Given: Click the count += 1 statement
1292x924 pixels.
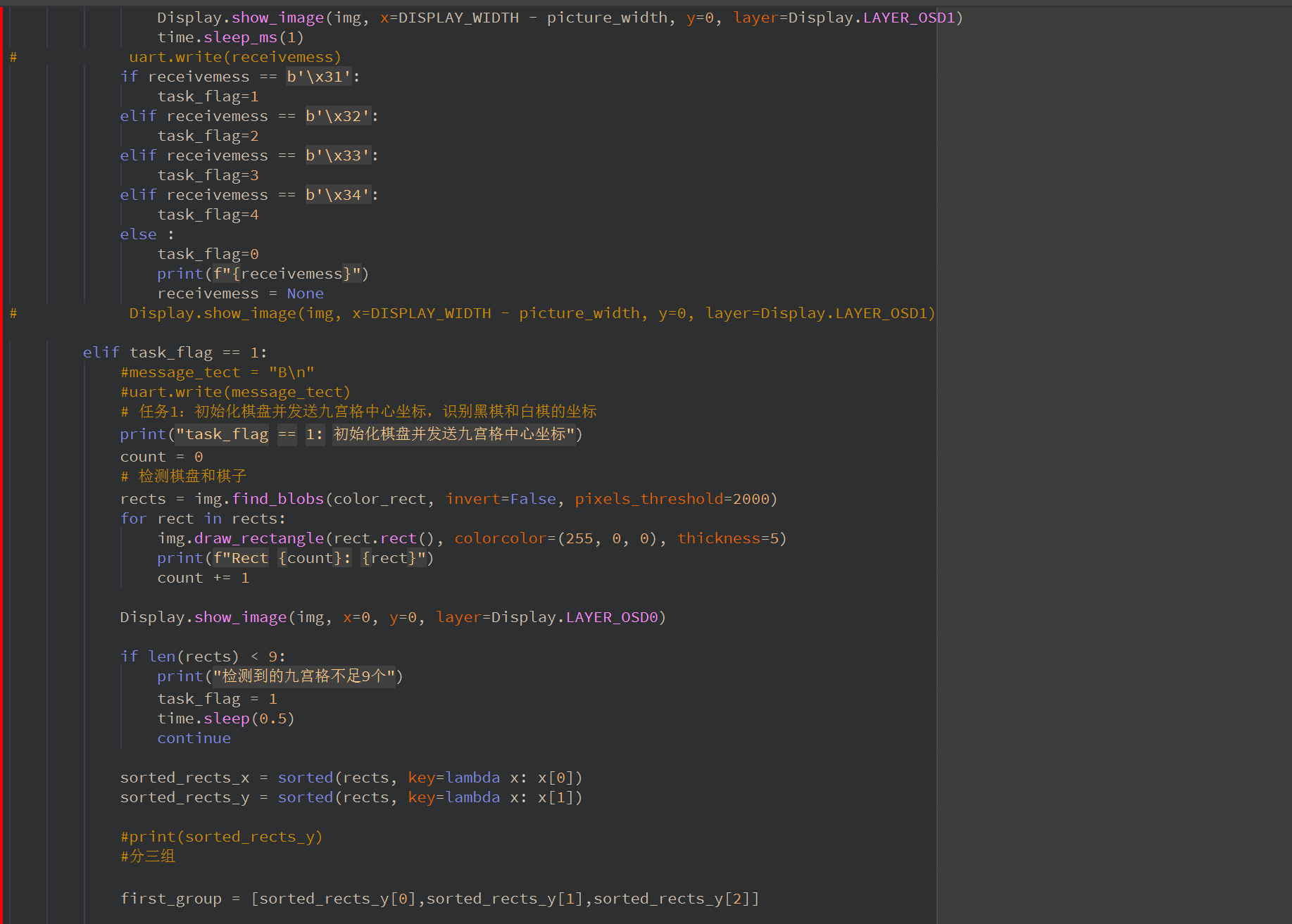Looking at the screenshot, I should (x=203, y=578).
